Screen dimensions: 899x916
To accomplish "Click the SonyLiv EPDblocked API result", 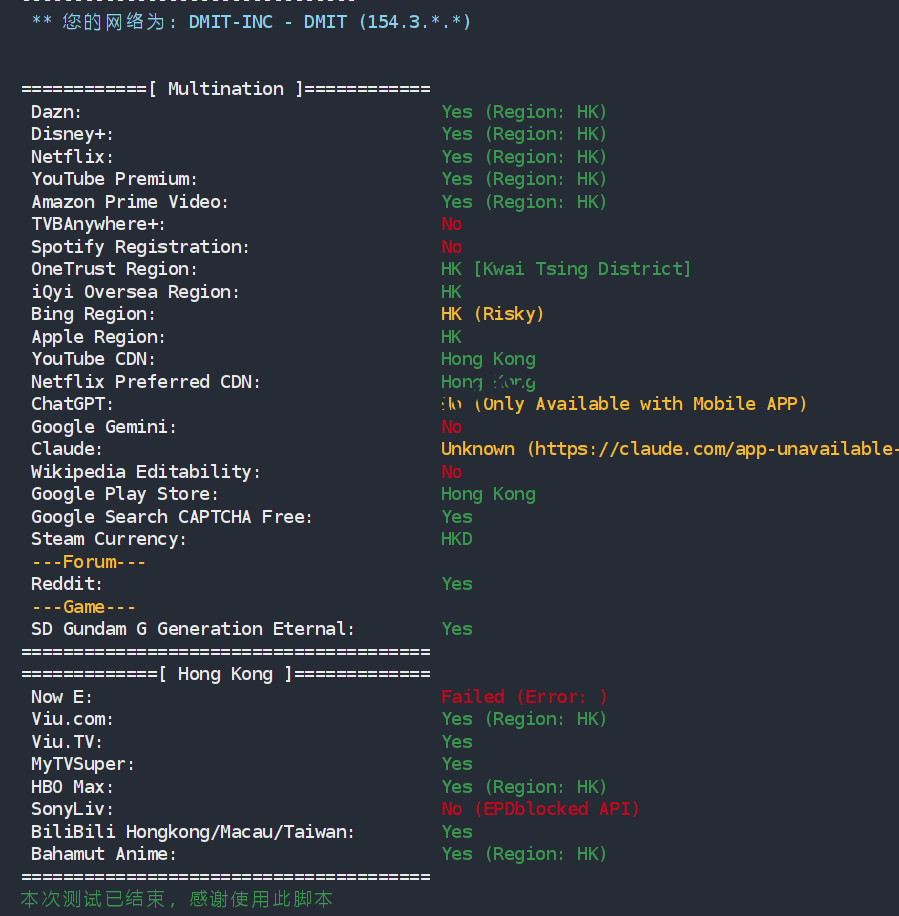I will click(540, 809).
